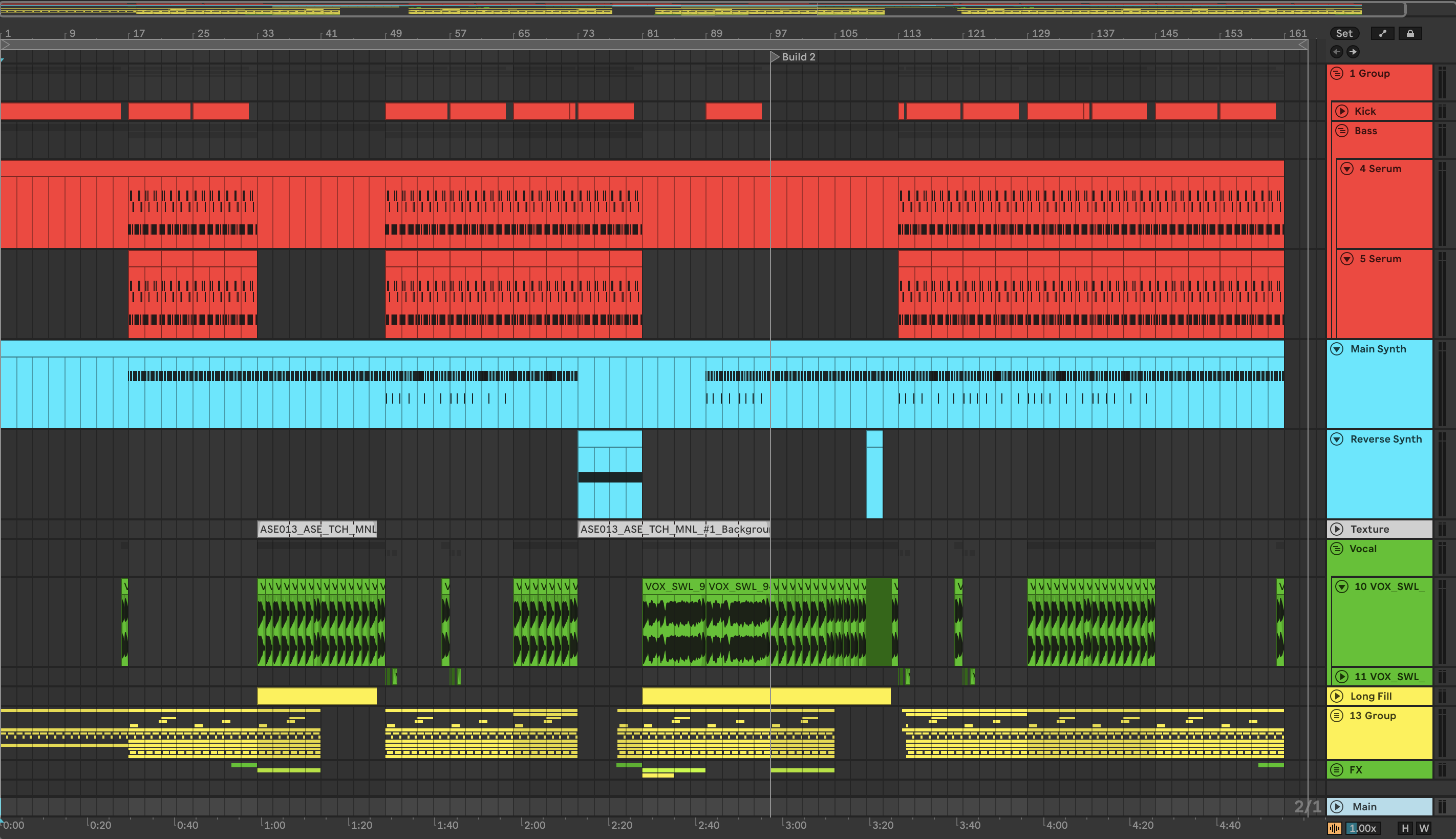This screenshot has width=1456, height=839.
Task: Fold the 4 Serum track arrow
Action: point(1346,169)
